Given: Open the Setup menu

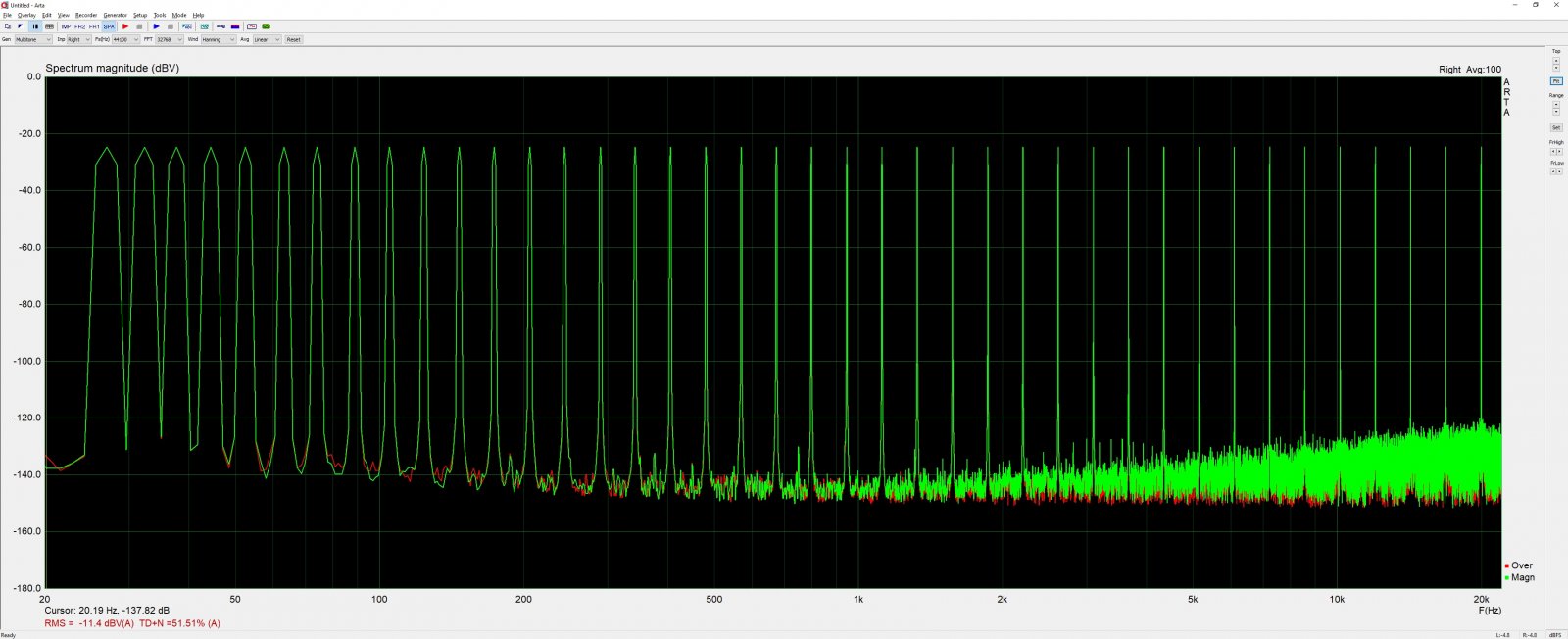Looking at the screenshot, I should pyautogui.click(x=140, y=15).
